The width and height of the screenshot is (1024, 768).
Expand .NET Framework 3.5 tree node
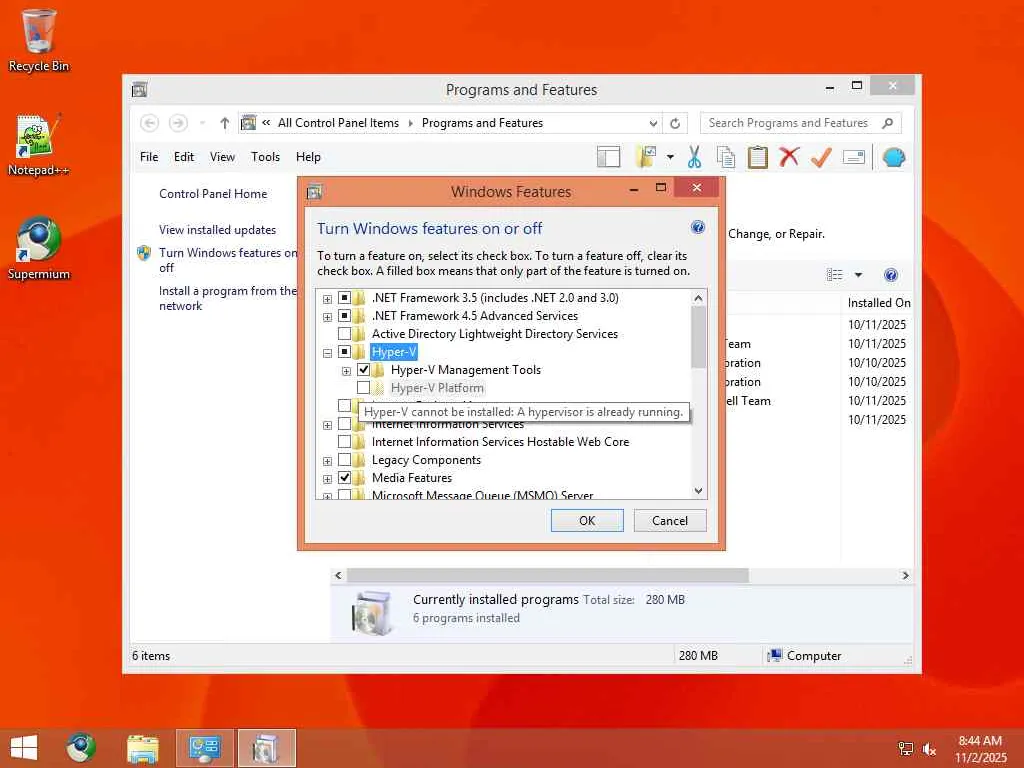click(327, 299)
